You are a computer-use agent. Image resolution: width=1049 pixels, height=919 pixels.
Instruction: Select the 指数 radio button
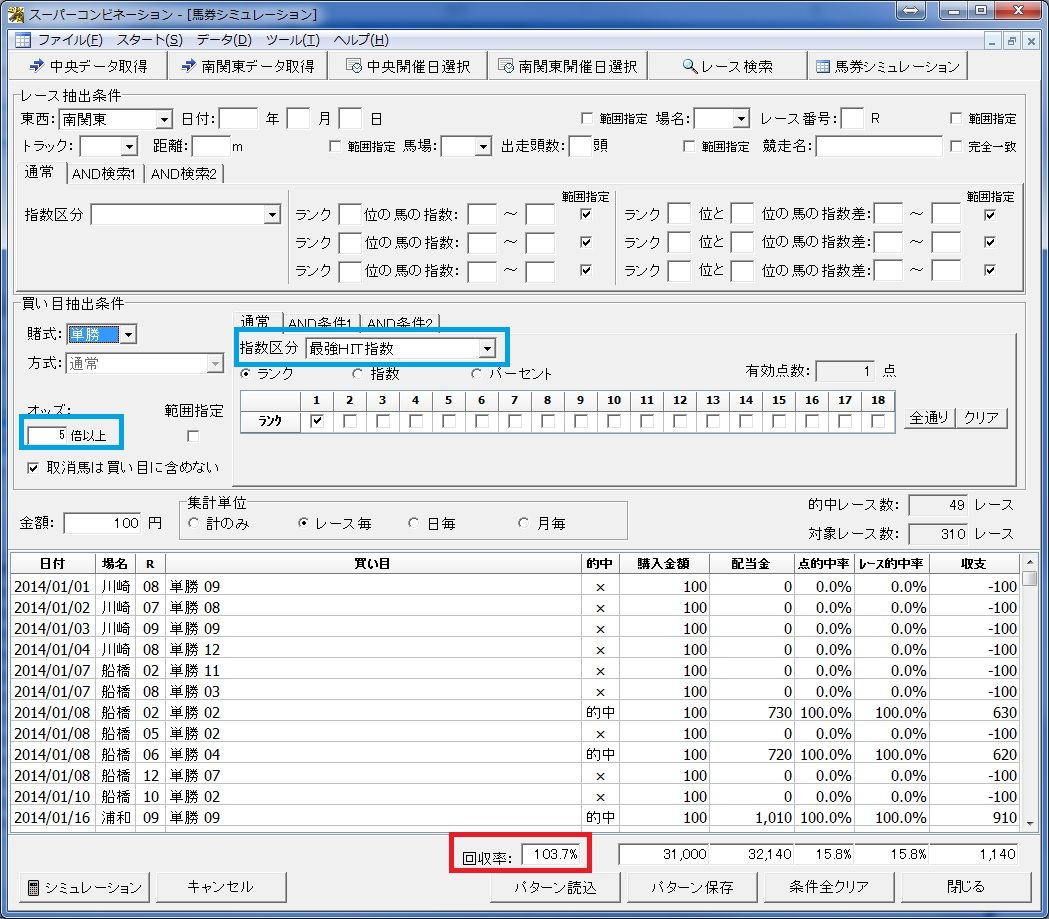pyautogui.click(x=357, y=374)
